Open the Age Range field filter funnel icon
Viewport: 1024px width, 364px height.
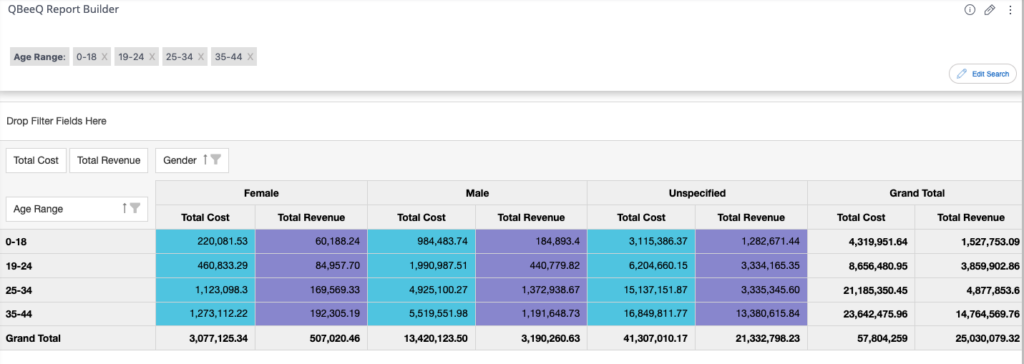[135, 208]
